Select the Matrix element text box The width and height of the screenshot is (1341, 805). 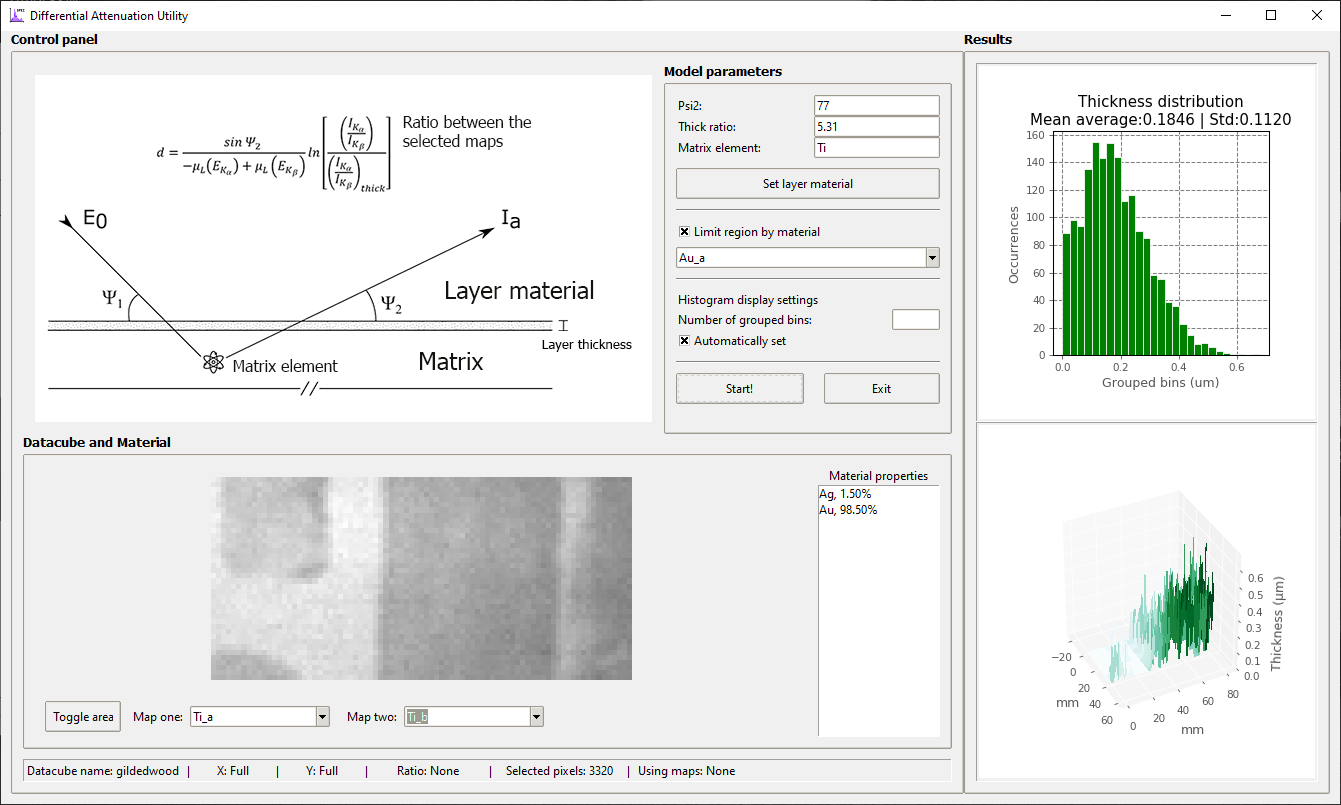(876, 148)
